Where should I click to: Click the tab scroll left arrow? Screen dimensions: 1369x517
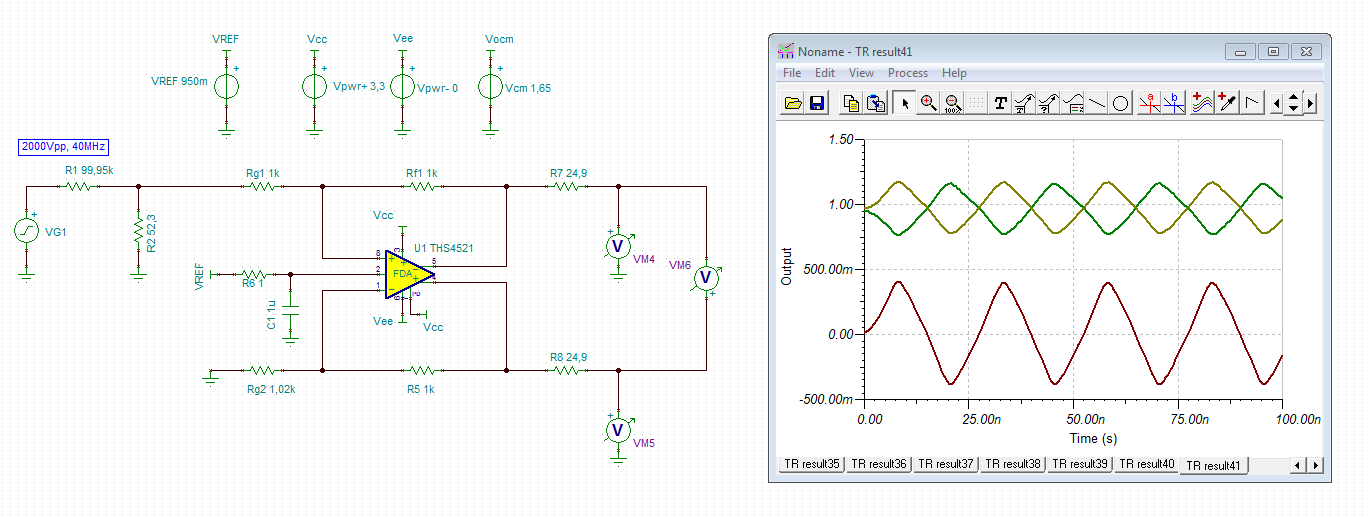[1298, 466]
